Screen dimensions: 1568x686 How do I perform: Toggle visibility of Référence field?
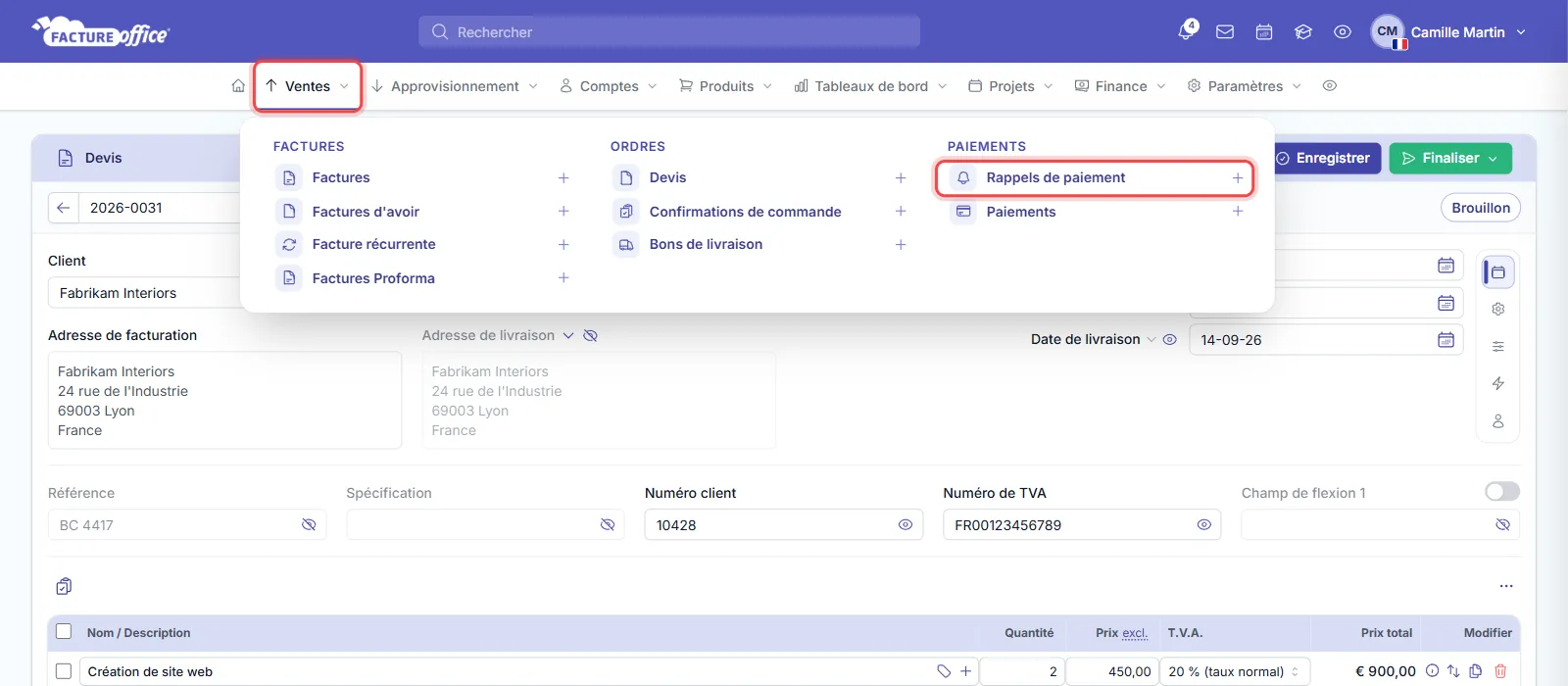pyautogui.click(x=309, y=525)
